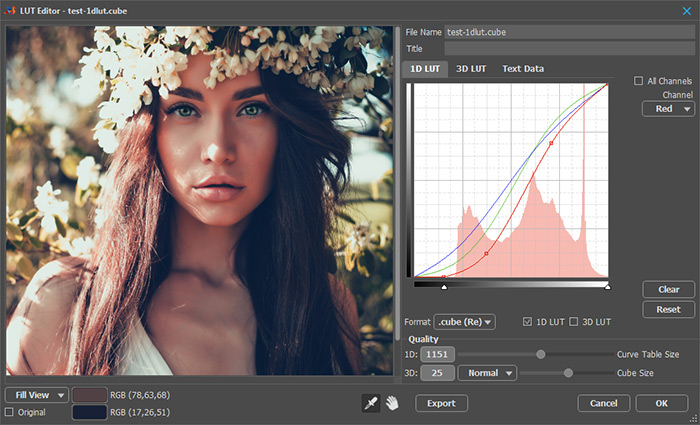
Task: Click the white point marker under the curve
Action: click(607, 287)
